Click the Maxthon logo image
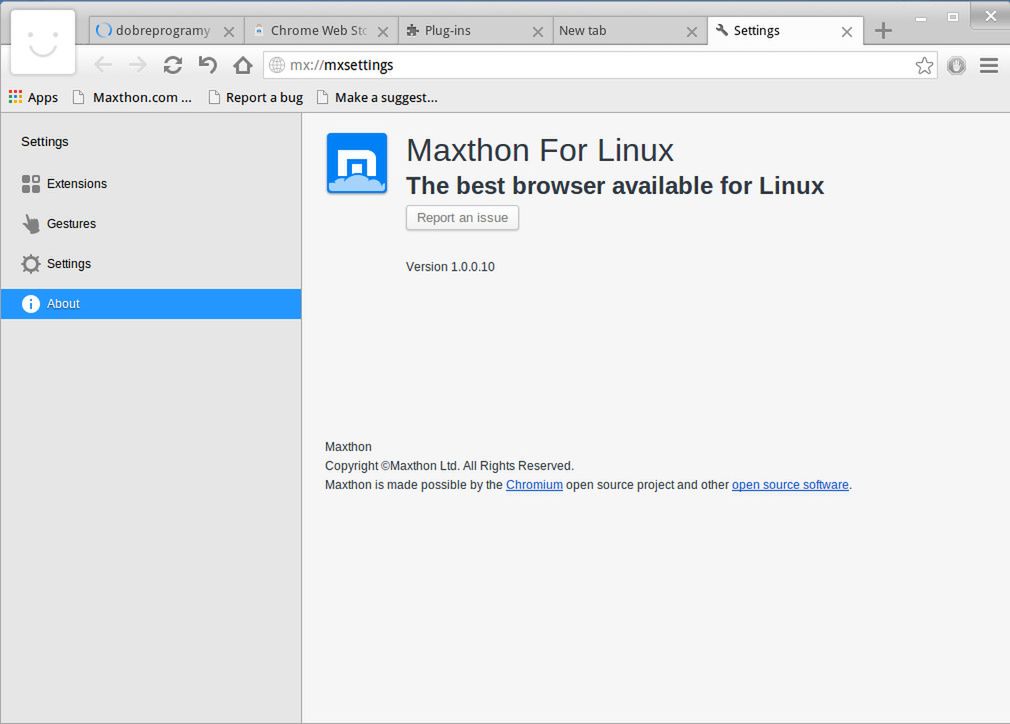This screenshot has width=1010, height=724. [357, 164]
